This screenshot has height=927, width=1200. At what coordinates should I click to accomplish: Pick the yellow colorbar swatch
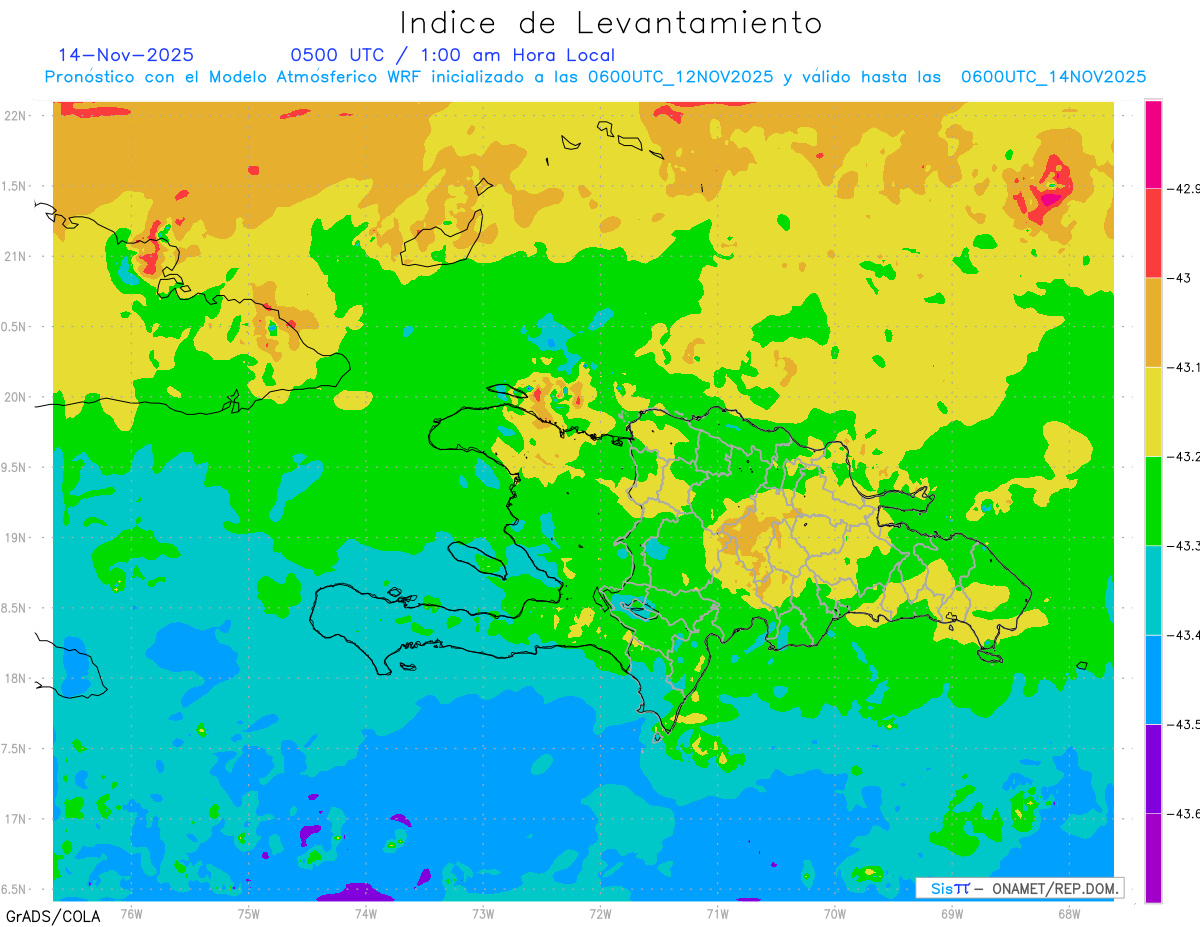tap(1153, 411)
